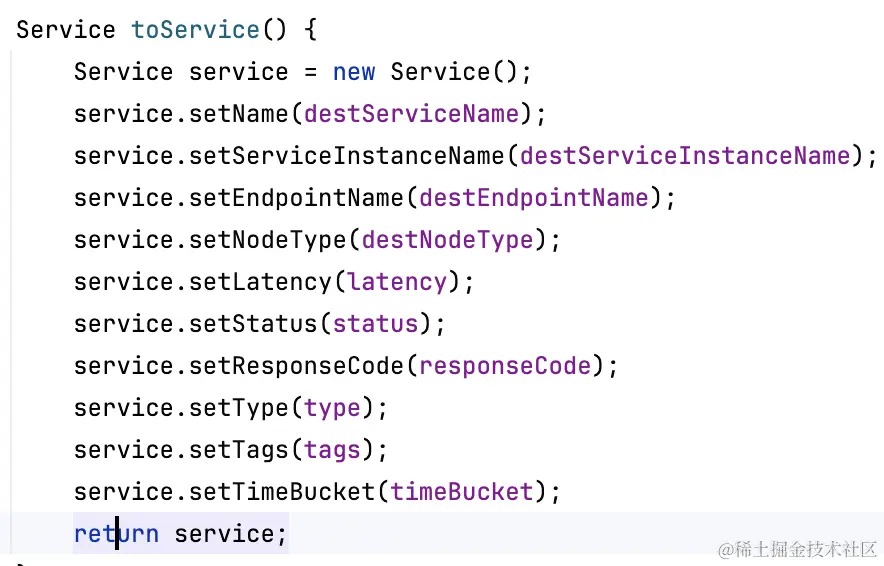This screenshot has width=884, height=566.
Task: Click timeBucket argument
Action: 462,492
